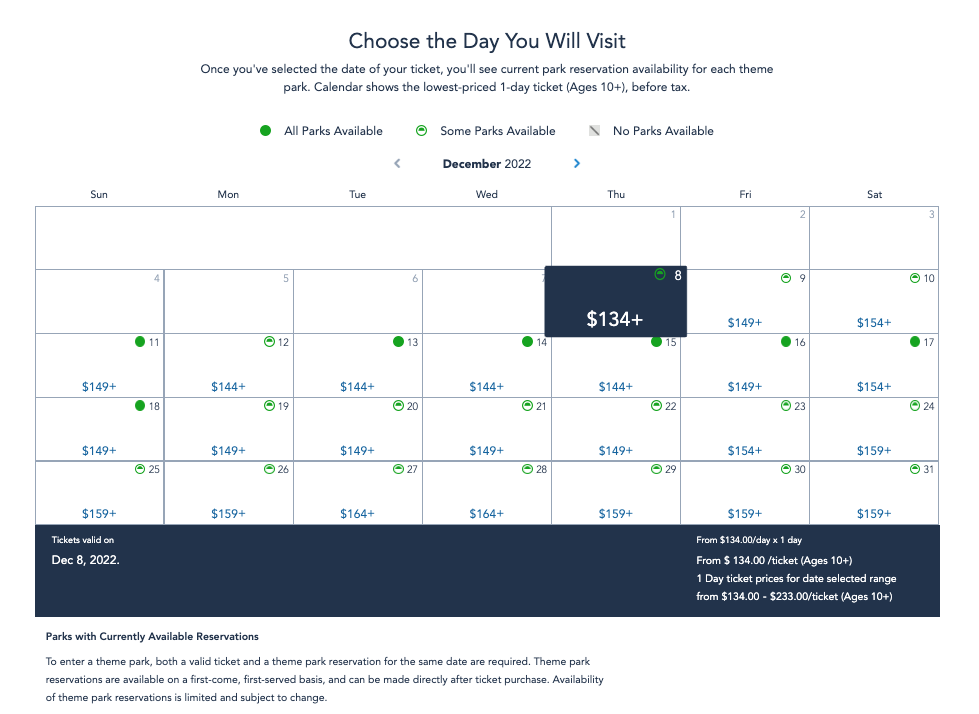Select December 9 priced $149+

(745, 301)
